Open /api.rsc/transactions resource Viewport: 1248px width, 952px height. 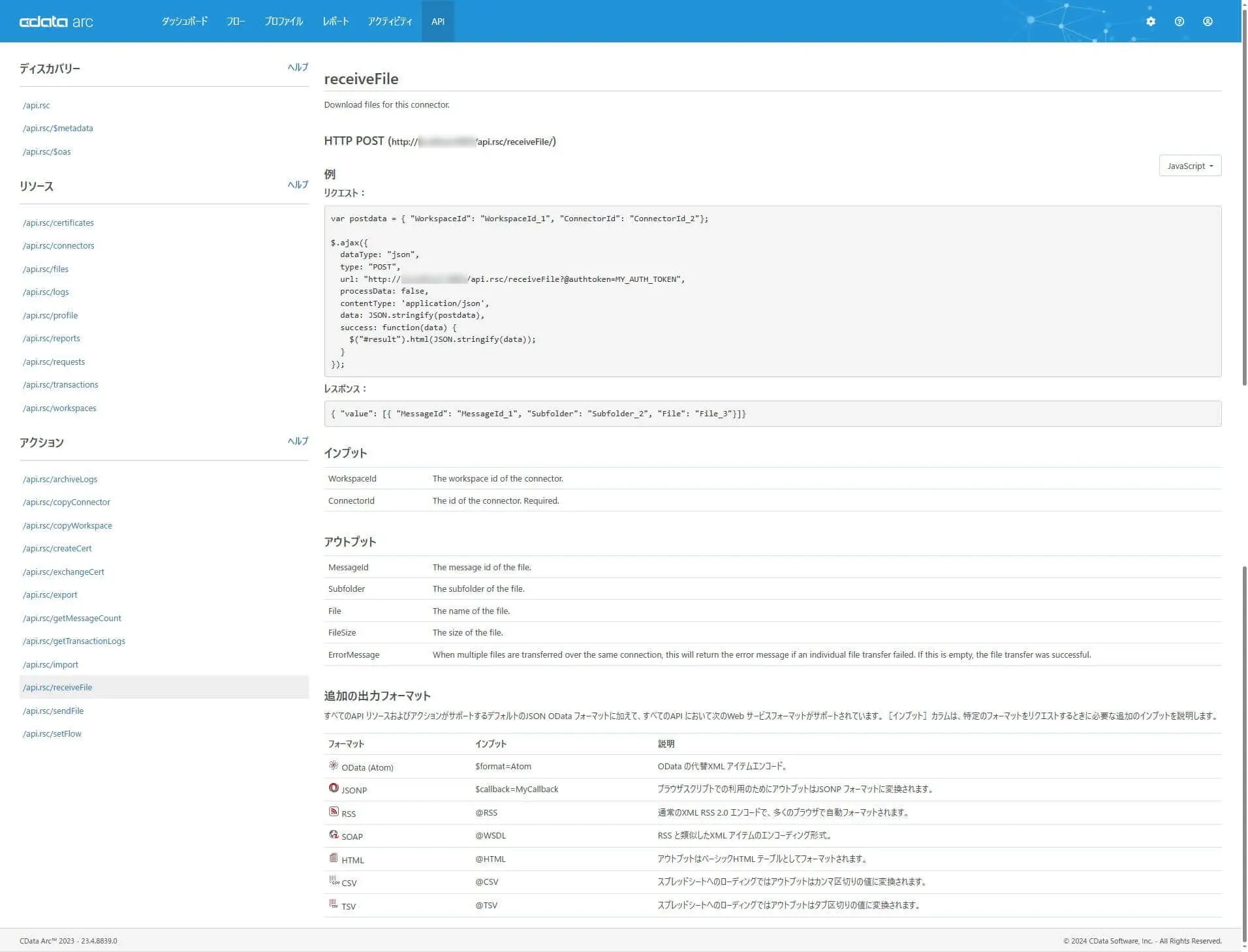click(x=61, y=385)
